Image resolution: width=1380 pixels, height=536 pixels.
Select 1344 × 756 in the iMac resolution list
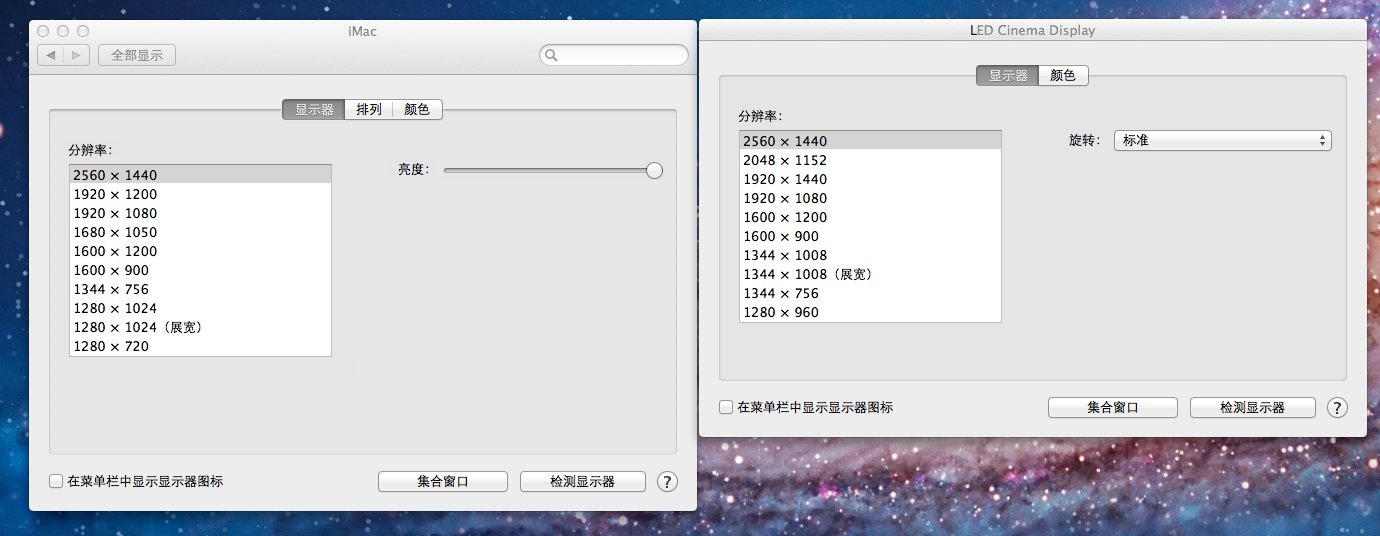coord(200,289)
